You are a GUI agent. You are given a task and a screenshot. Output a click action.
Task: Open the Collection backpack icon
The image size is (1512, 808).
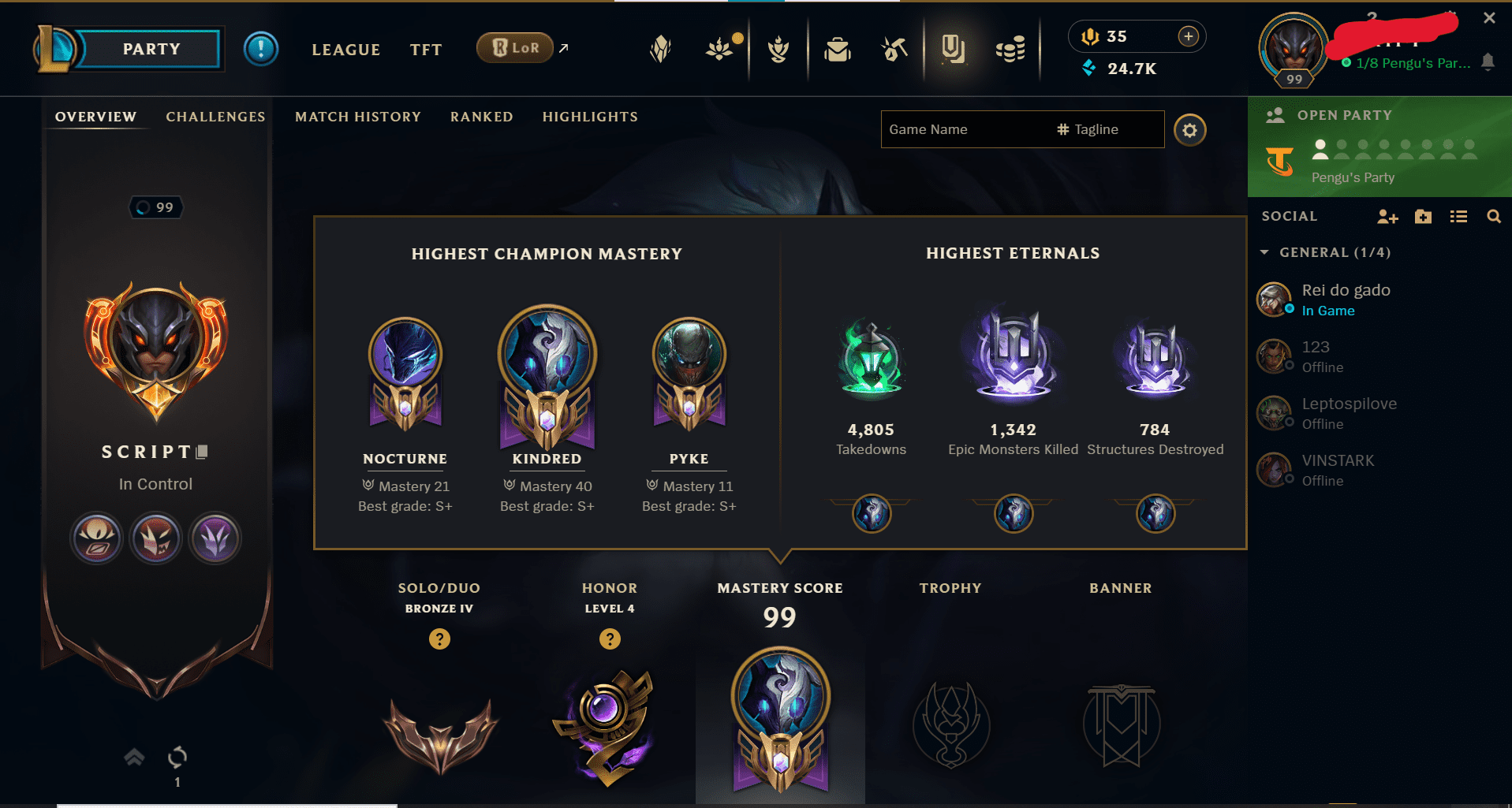point(837,50)
